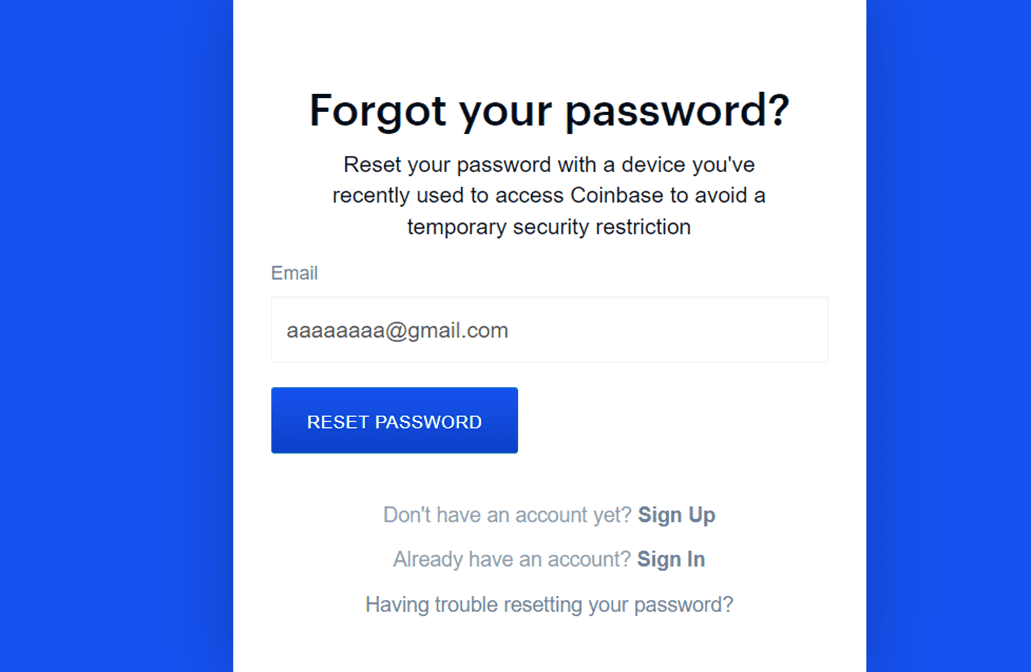Click the blue background right of the card

[x=948, y=336]
